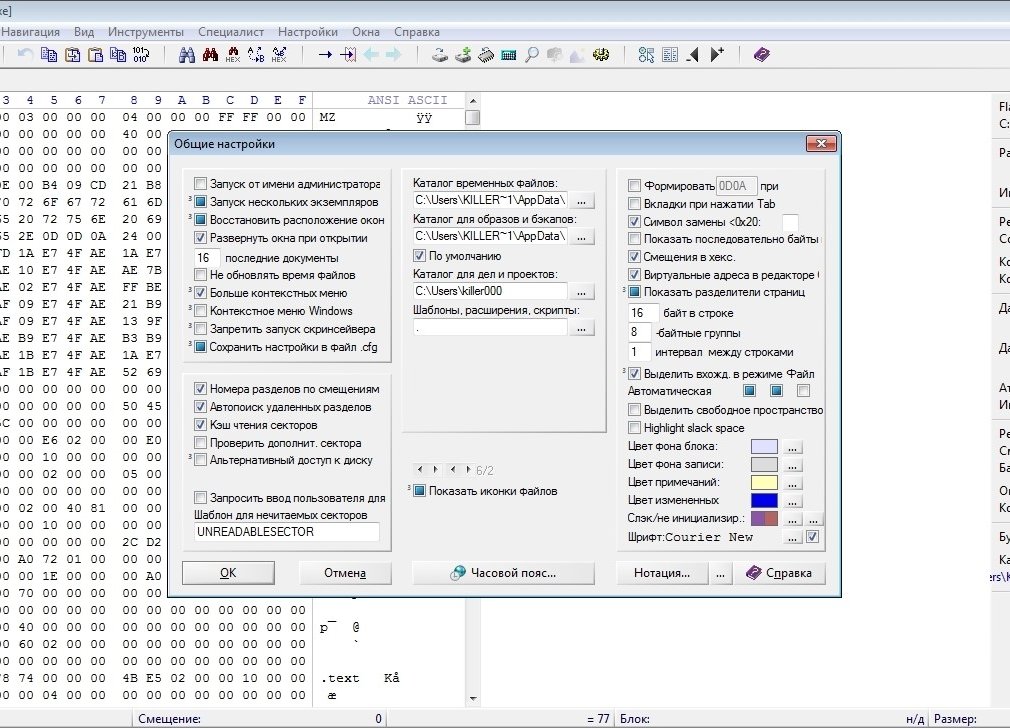Screen dimensions: 1010x728
Task: Enable 'Проверить дополнит. сектора' checkbox
Action: pos(200,443)
